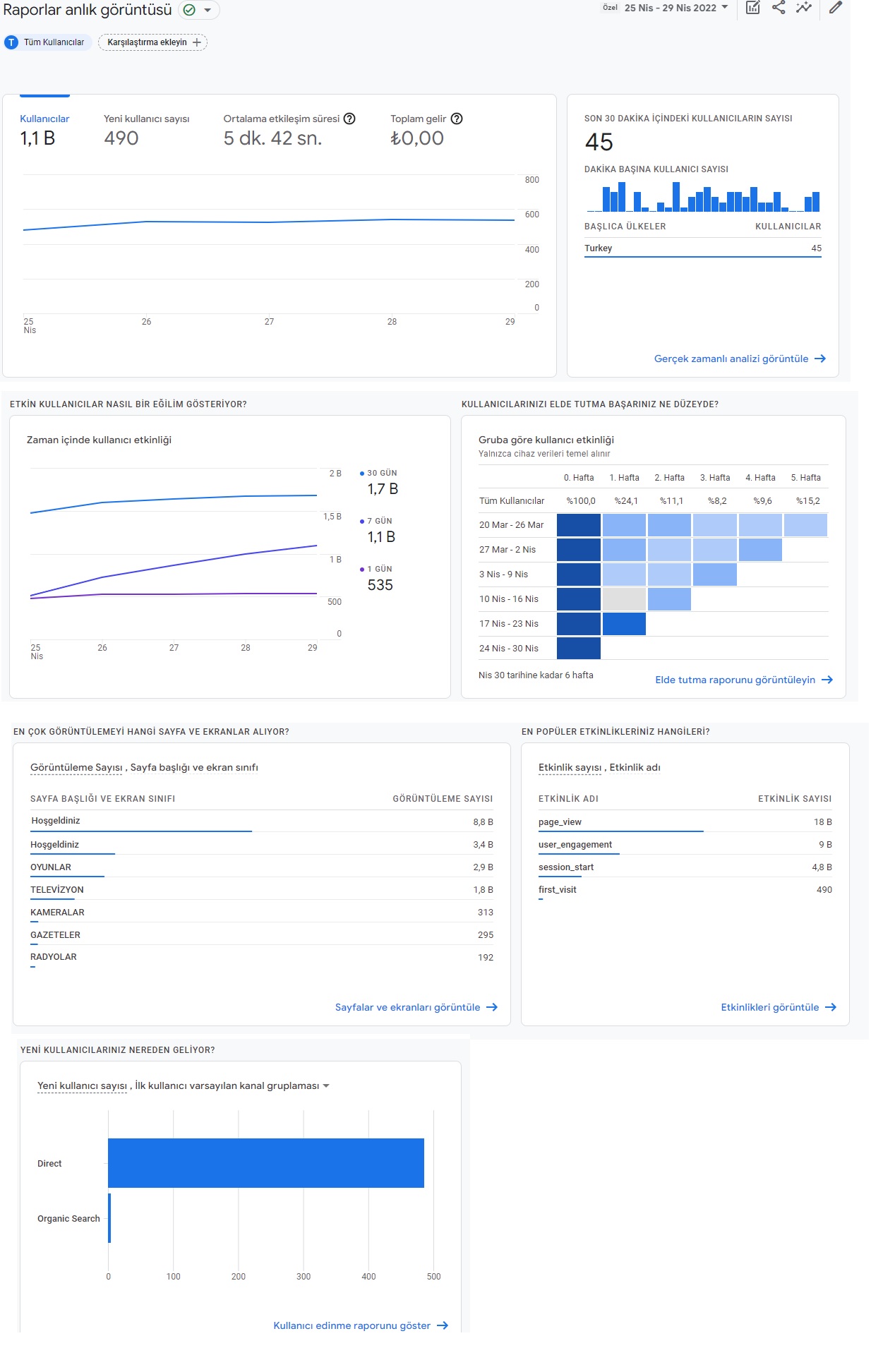Open the Görüntüleme Sayısı metric selector
Viewport: 871px width, 1372px height.
76,767
